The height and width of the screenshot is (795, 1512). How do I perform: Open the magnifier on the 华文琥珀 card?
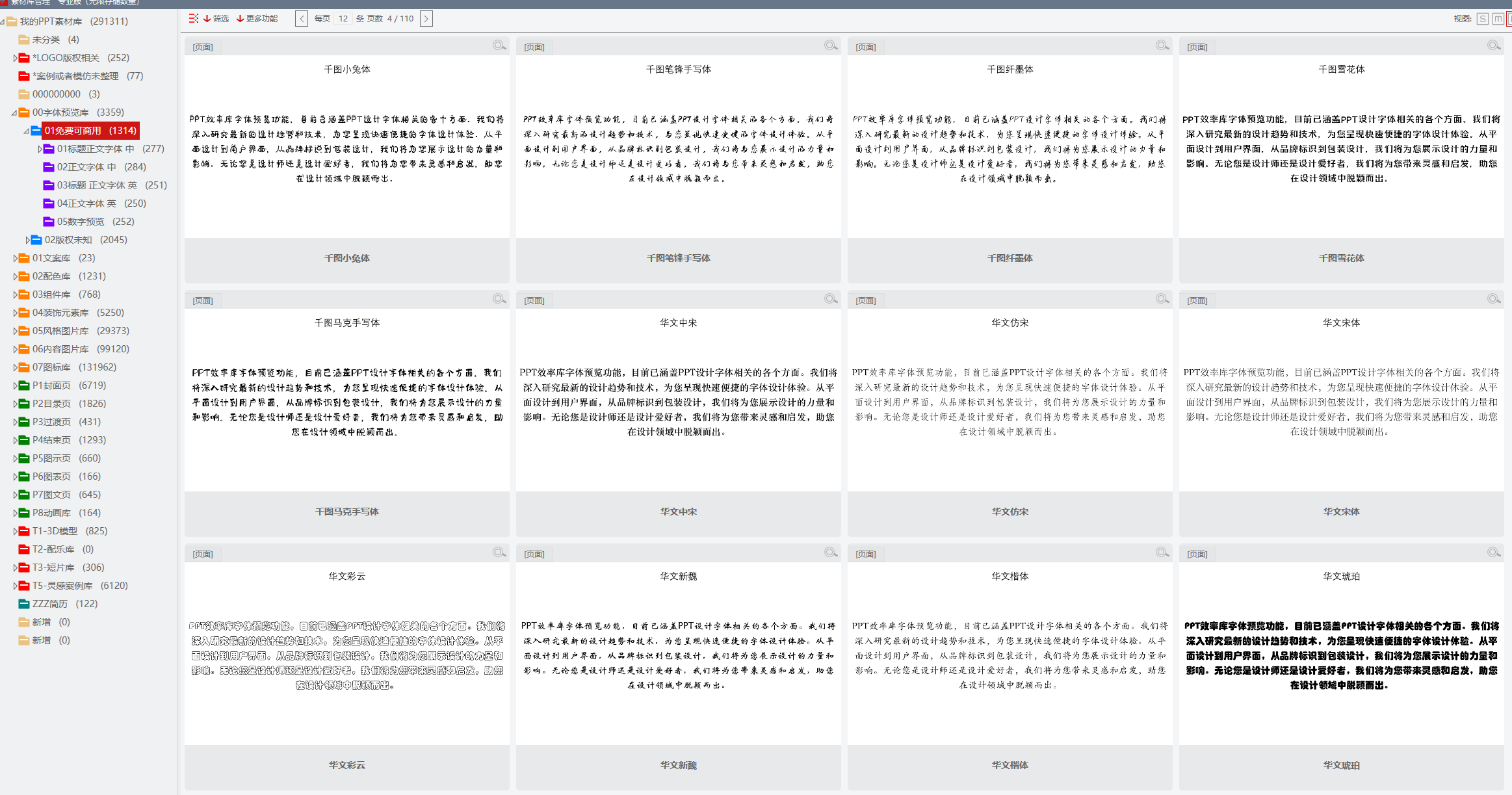[x=1494, y=553]
